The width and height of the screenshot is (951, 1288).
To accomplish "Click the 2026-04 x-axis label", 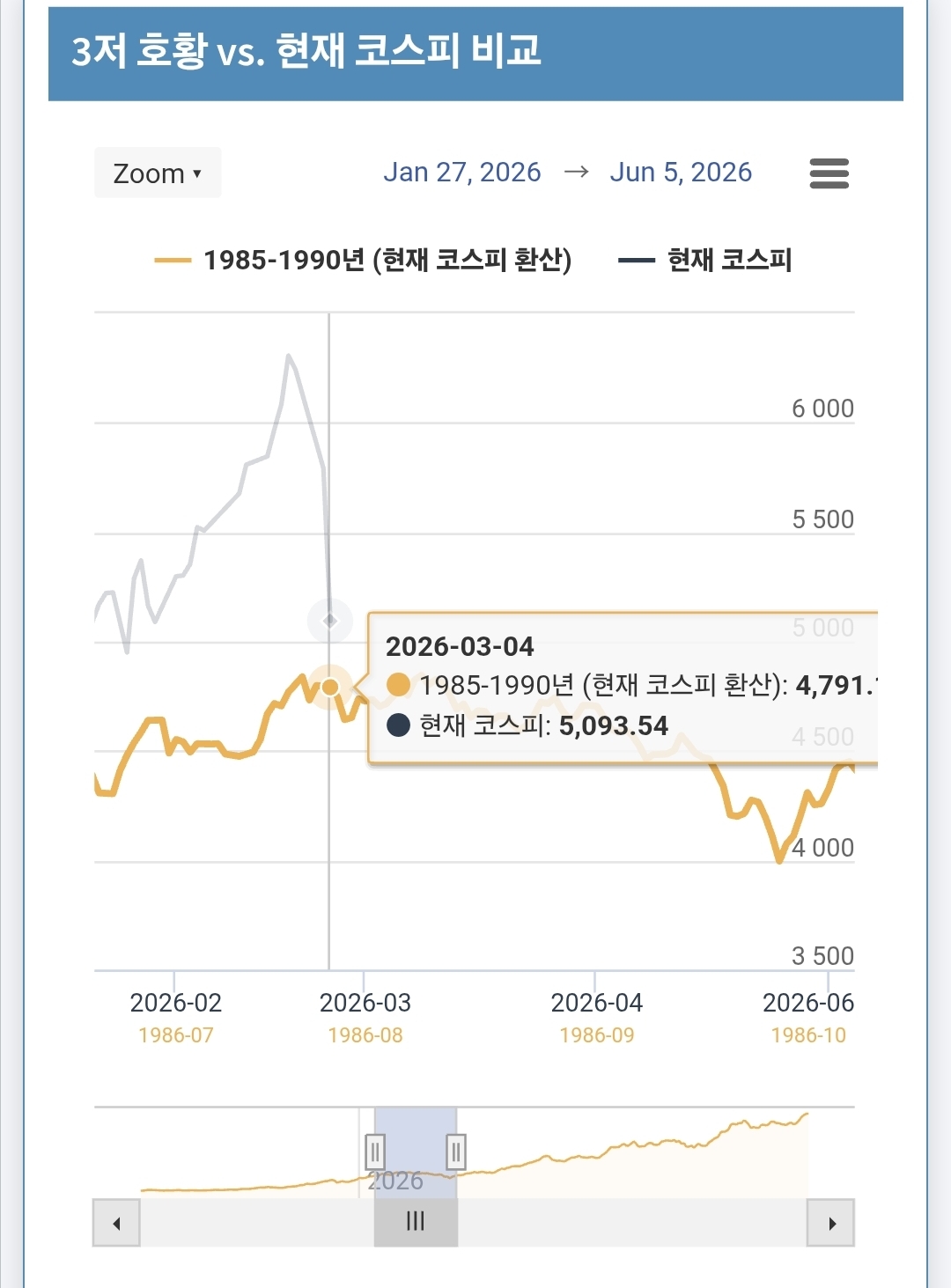I will point(596,1003).
